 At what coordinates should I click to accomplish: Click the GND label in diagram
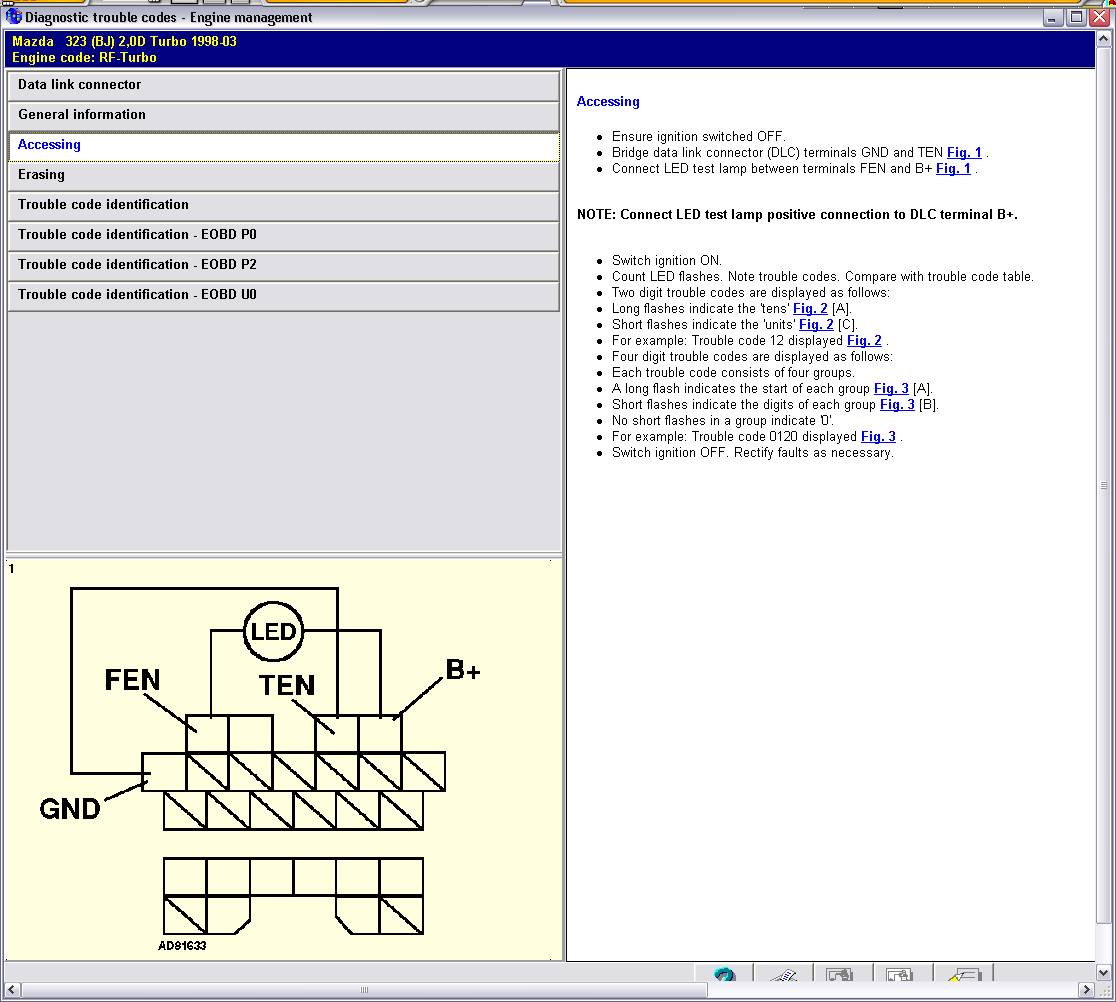click(x=70, y=809)
